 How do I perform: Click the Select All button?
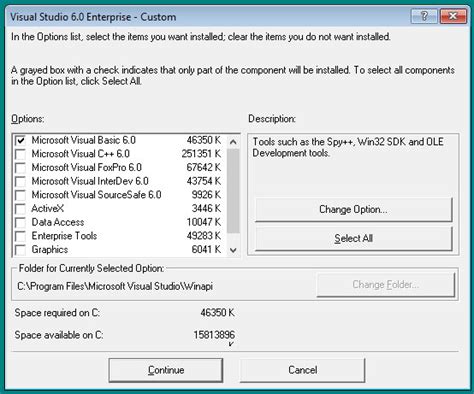point(354,239)
